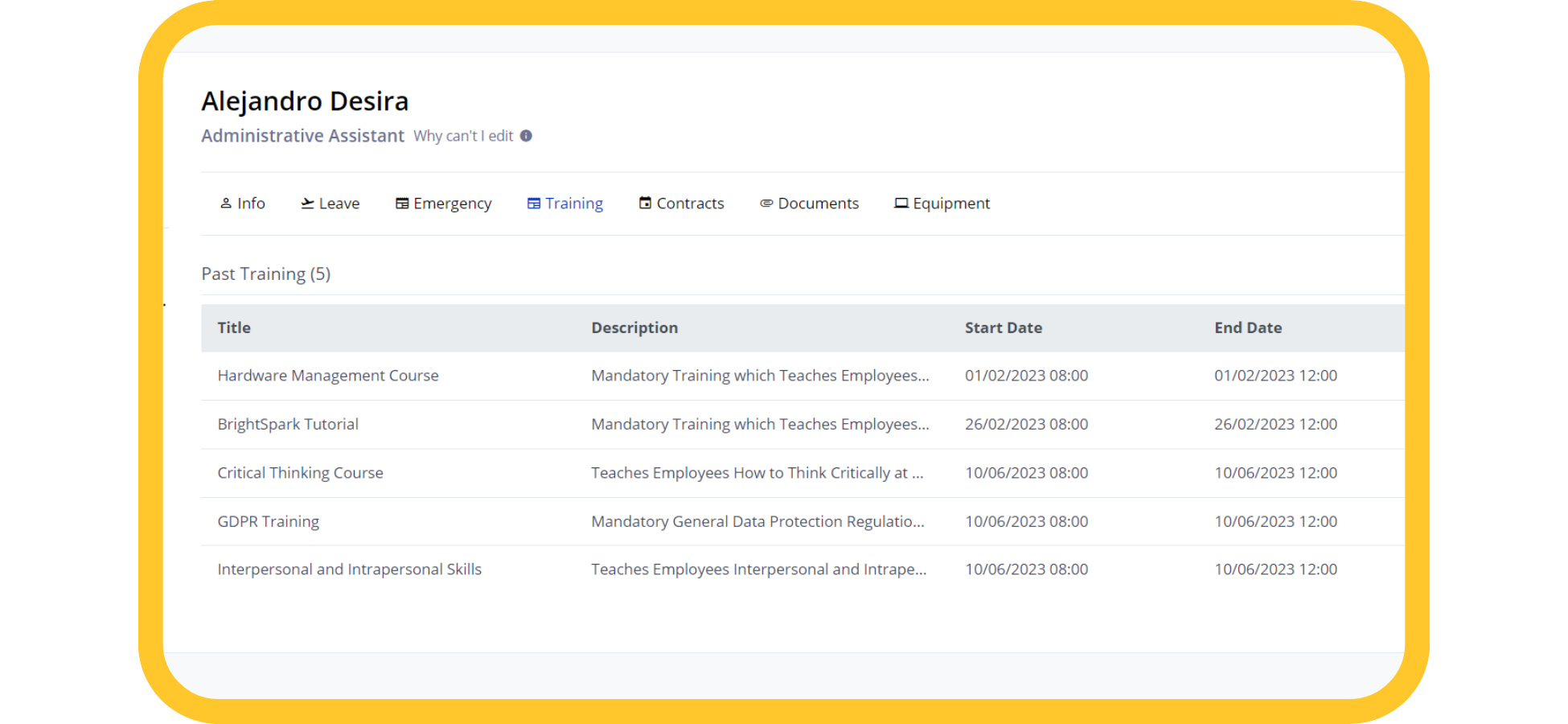Image resolution: width=1568 pixels, height=724 pixels.
Task: Open the Critical Thinking Course entry
Action: tap(300, 473)
